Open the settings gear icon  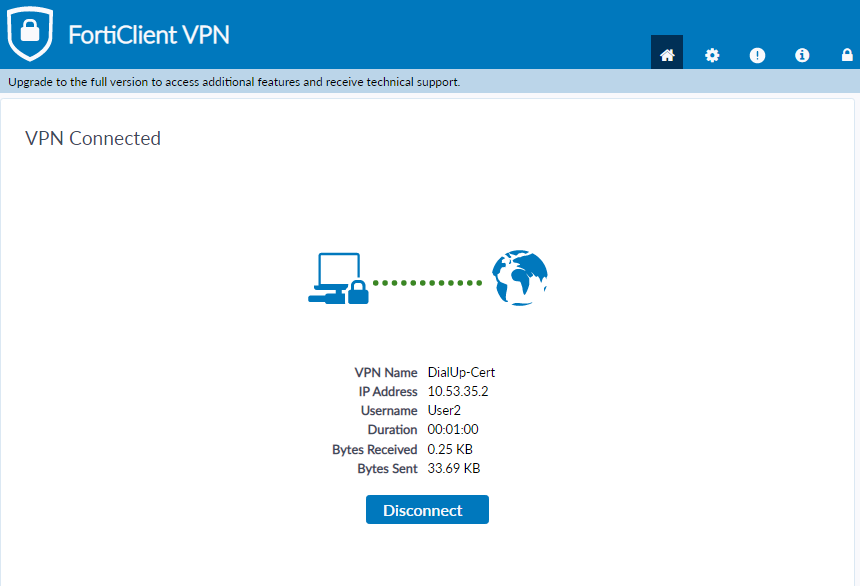[712, 55]
